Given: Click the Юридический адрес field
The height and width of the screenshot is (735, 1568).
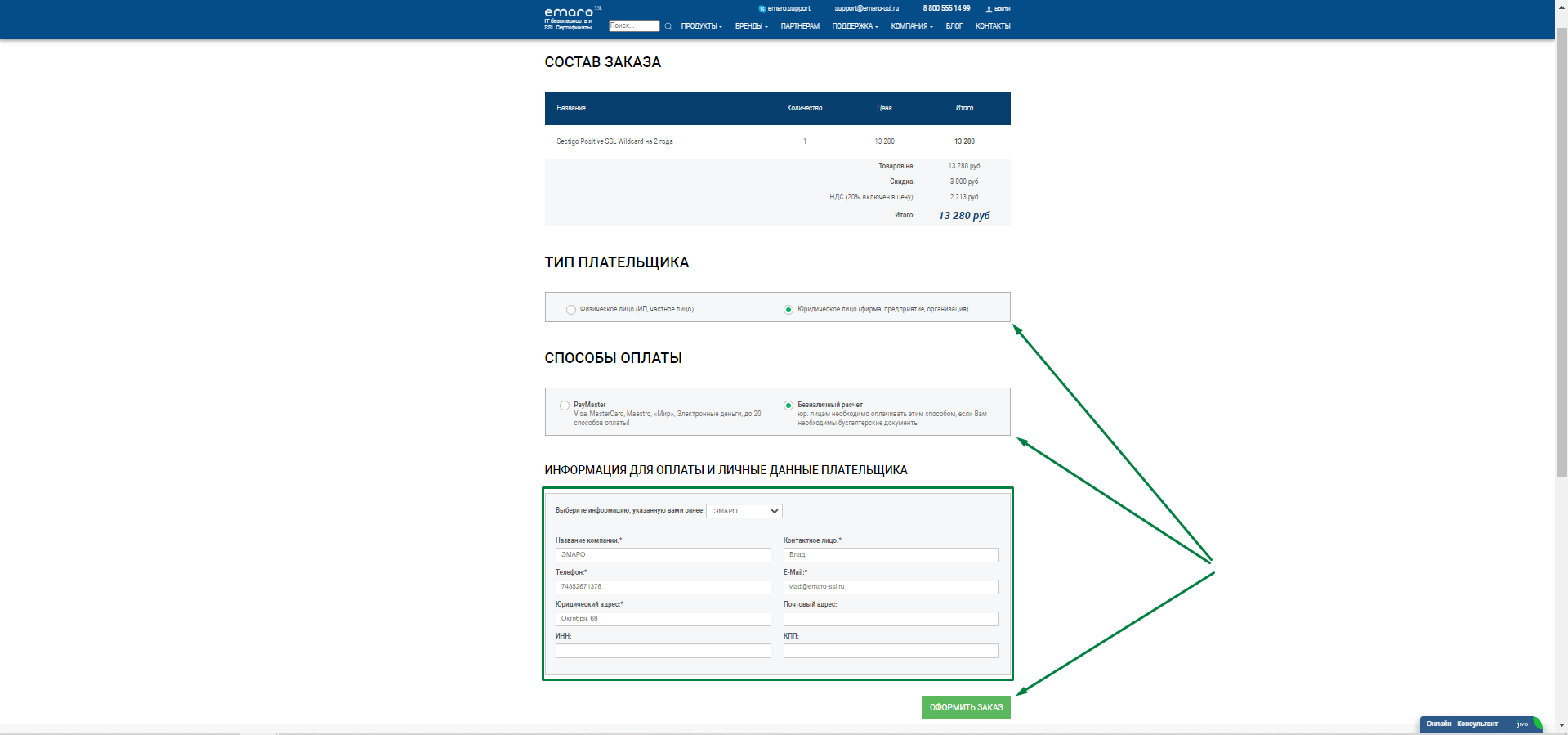Looking at the screenshot, I should (663, 619).
